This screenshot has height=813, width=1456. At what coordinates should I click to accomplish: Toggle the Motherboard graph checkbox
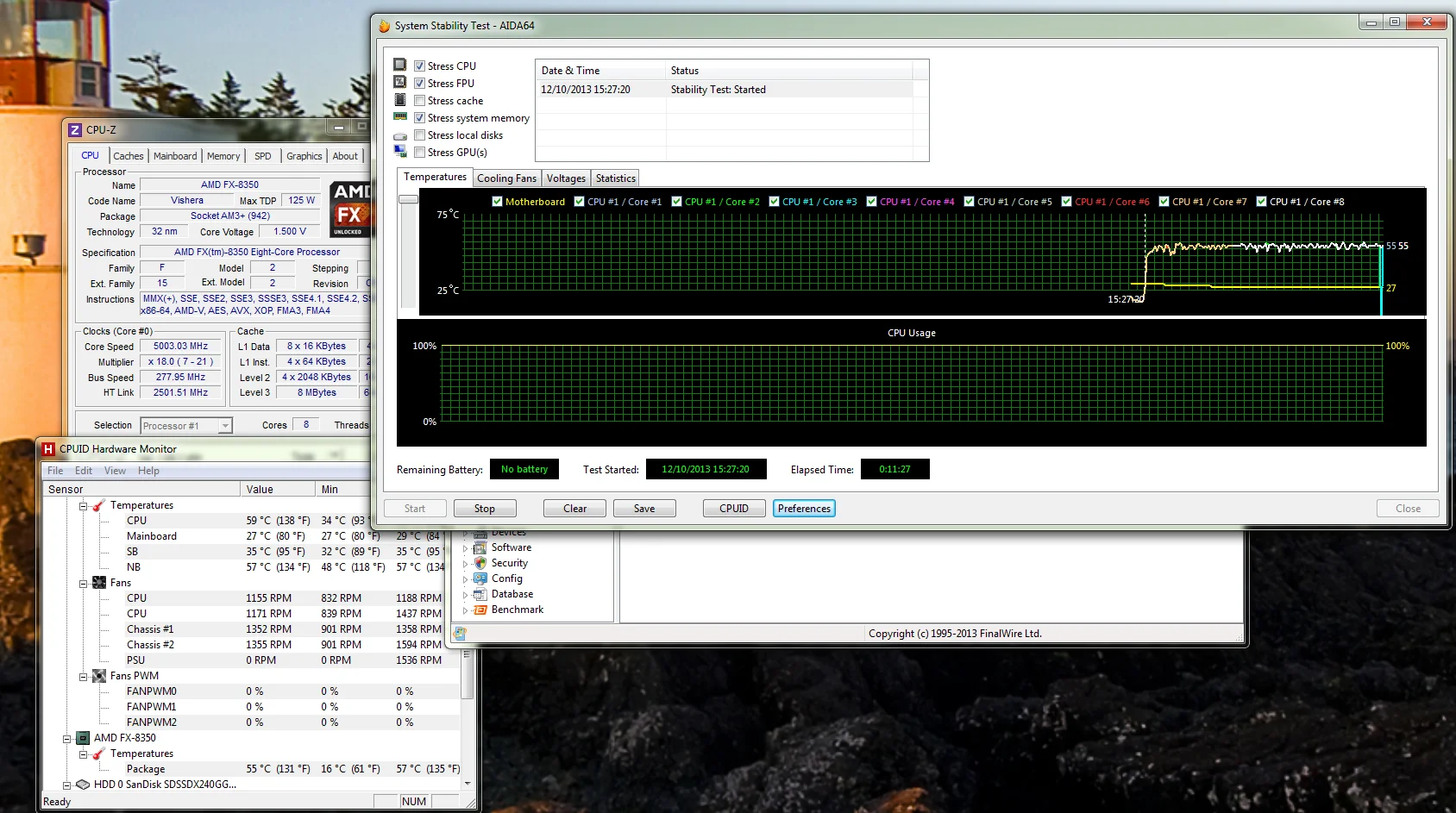[x=497, y=201]
